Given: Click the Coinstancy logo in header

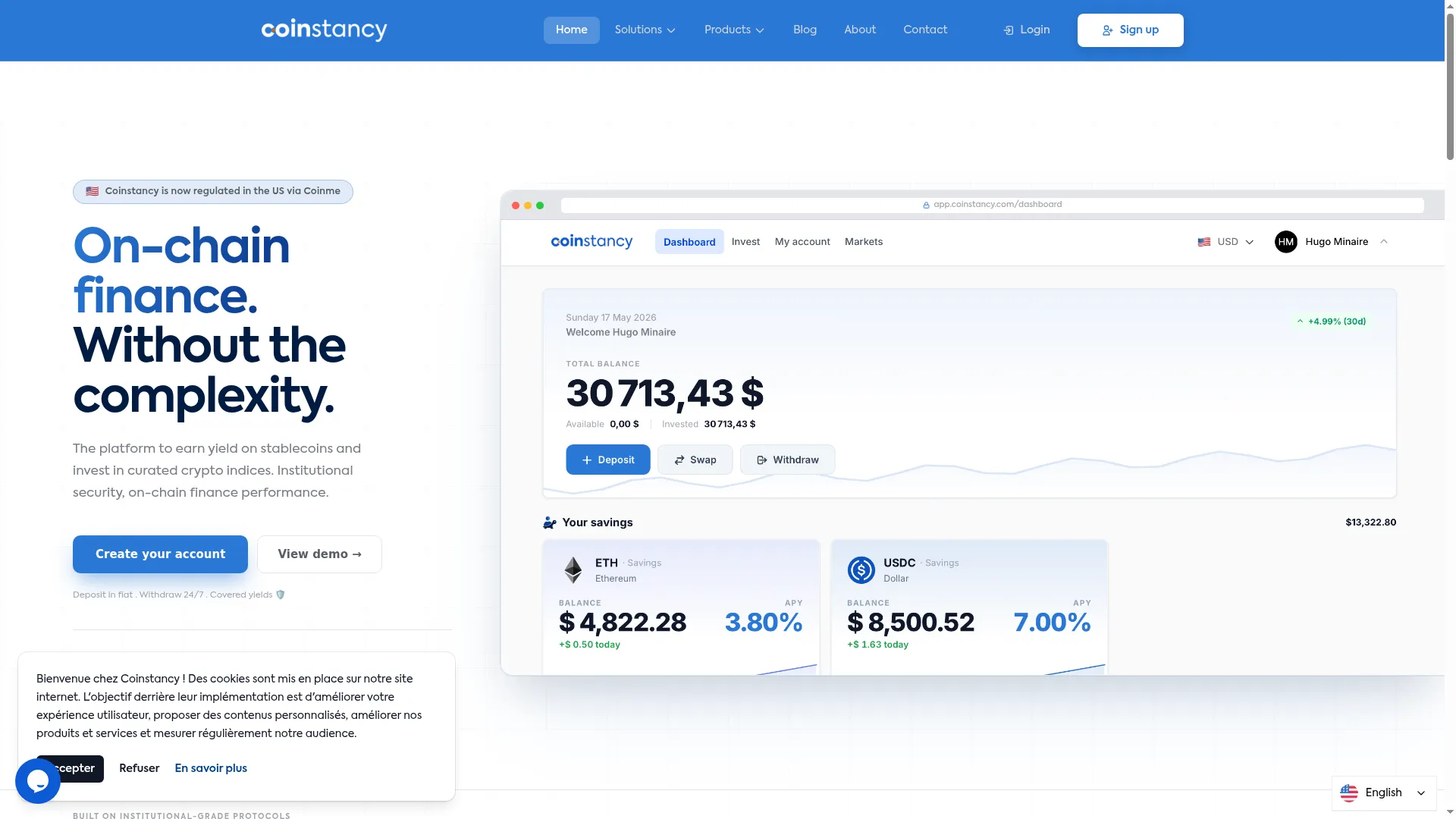Looking at the screenshot, I should (324, 30).
